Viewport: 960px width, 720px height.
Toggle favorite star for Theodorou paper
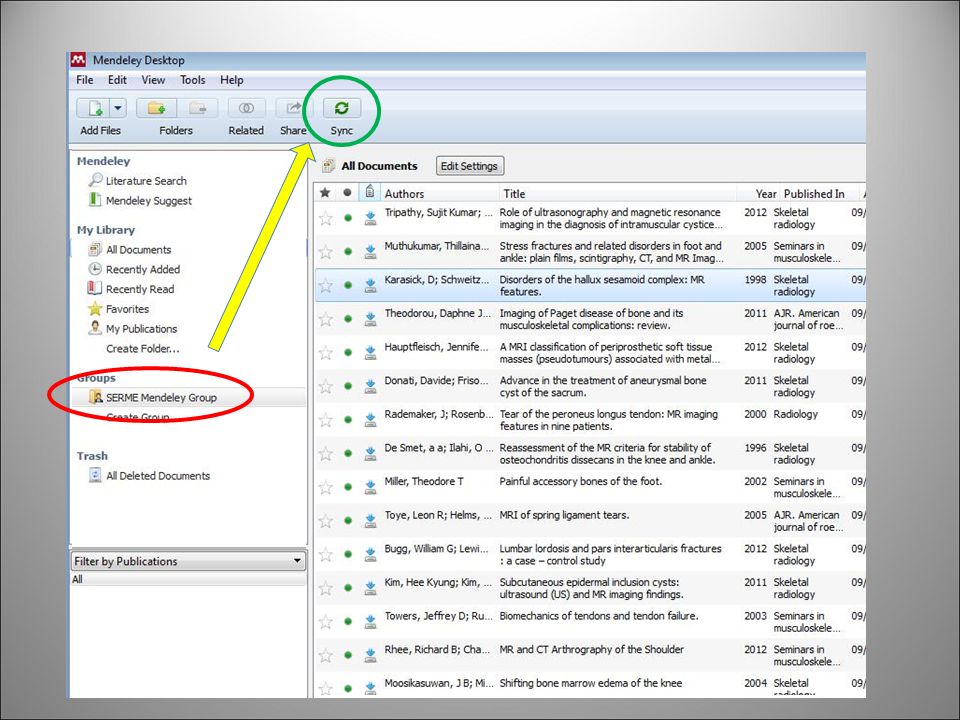click(325, 320)
